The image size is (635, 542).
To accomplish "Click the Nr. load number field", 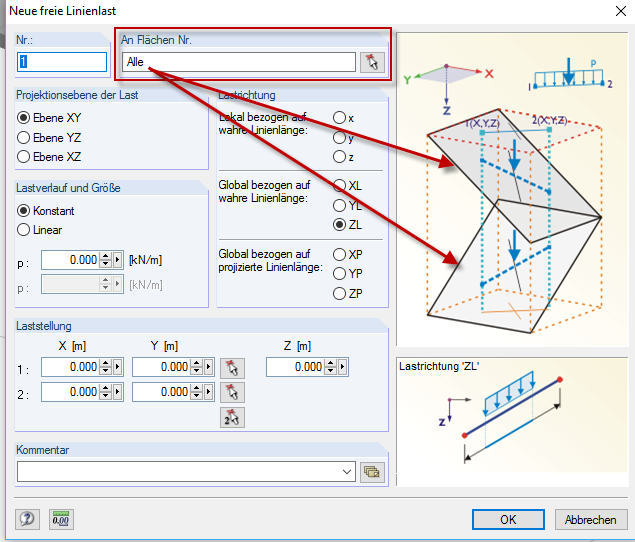I will coord(62,62).
